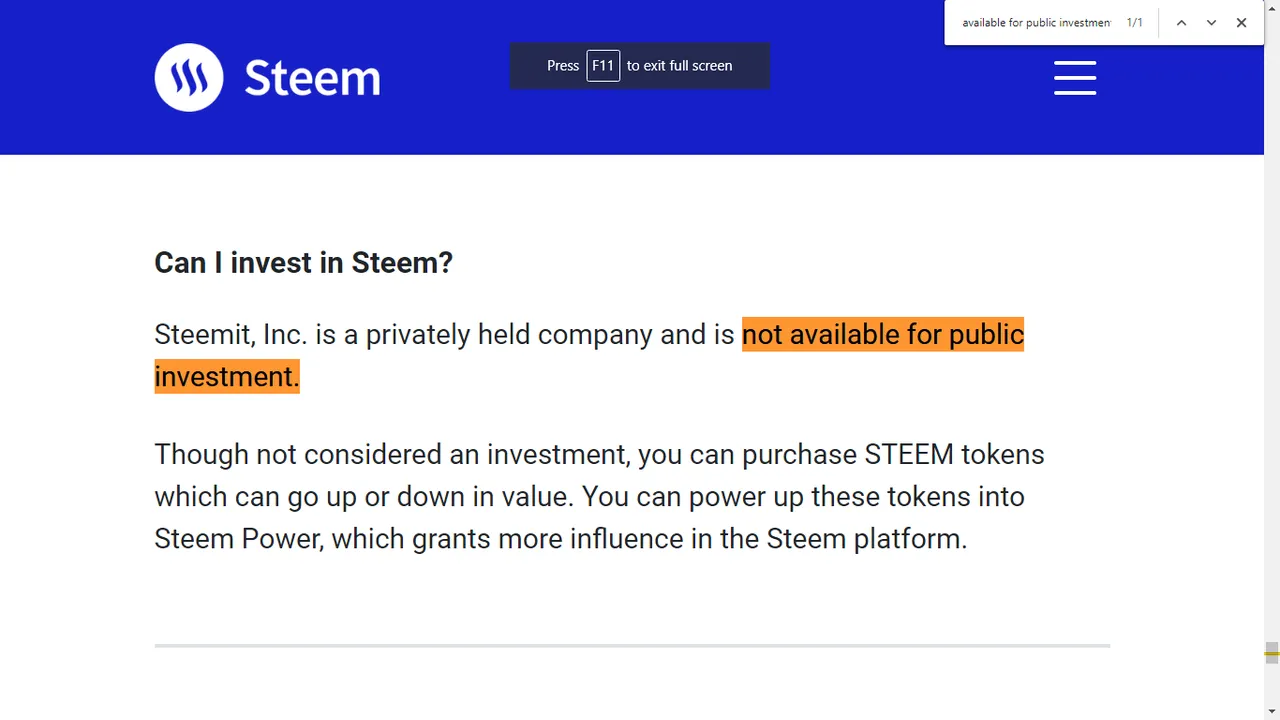This screenshot has width=1280, height=720.
Task: Click the horizontal divider below the answer
Action: [632, 646]
